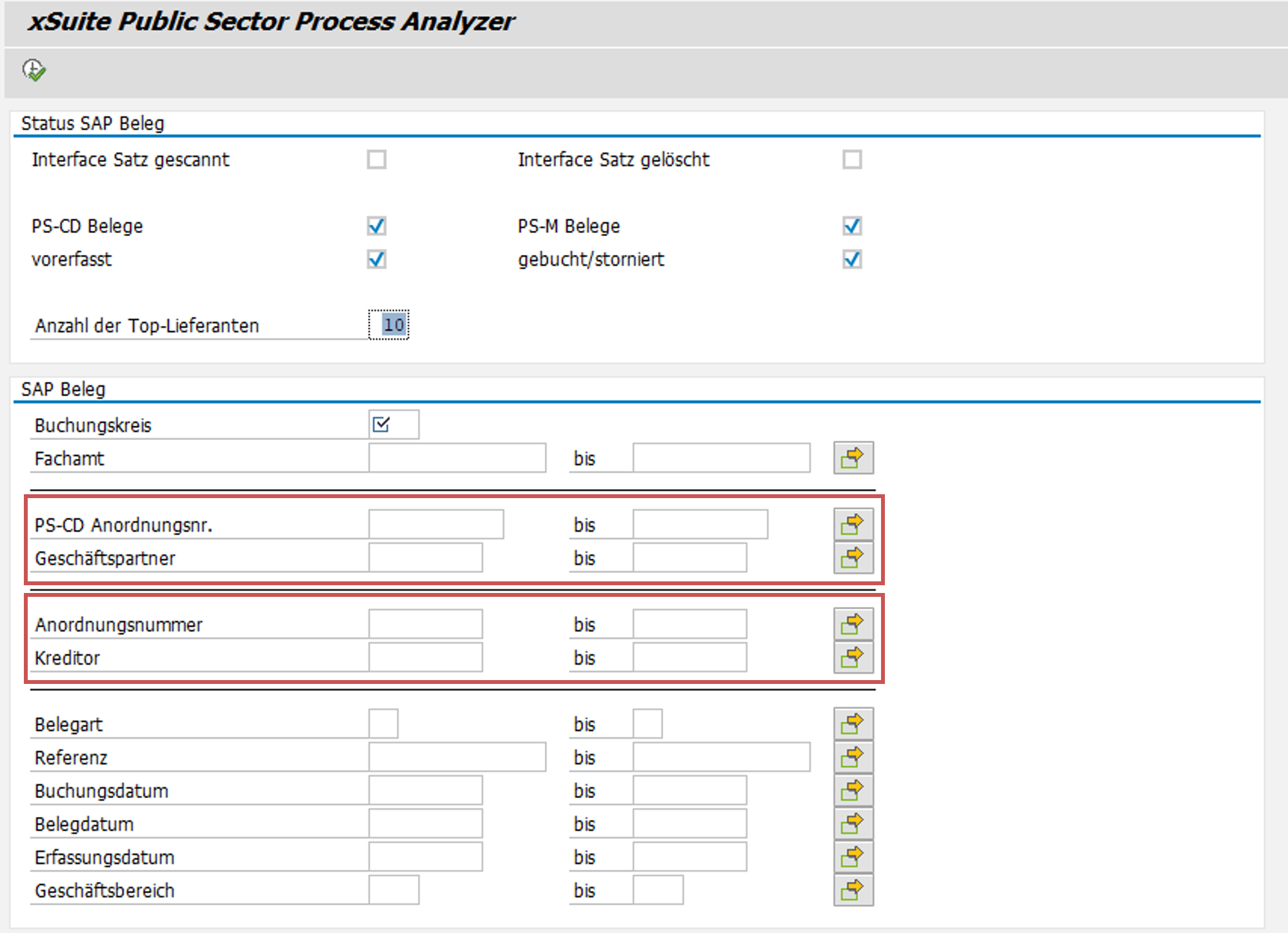
Task: Open multiple selection for Geschäftspartner
Action: [853, 557]
